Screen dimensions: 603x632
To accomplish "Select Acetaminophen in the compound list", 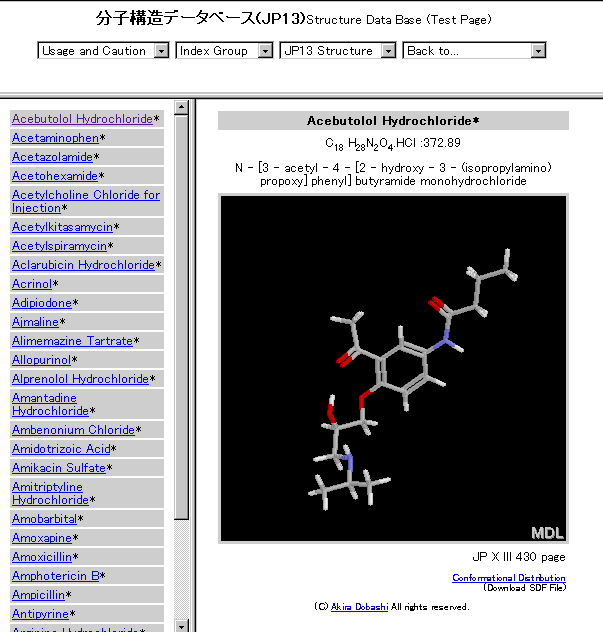I will point(55,138).
